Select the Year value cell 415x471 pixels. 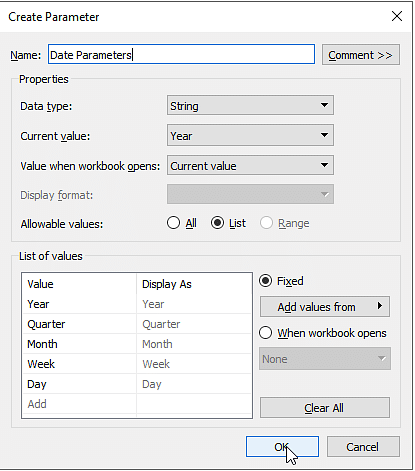point(79,304)
